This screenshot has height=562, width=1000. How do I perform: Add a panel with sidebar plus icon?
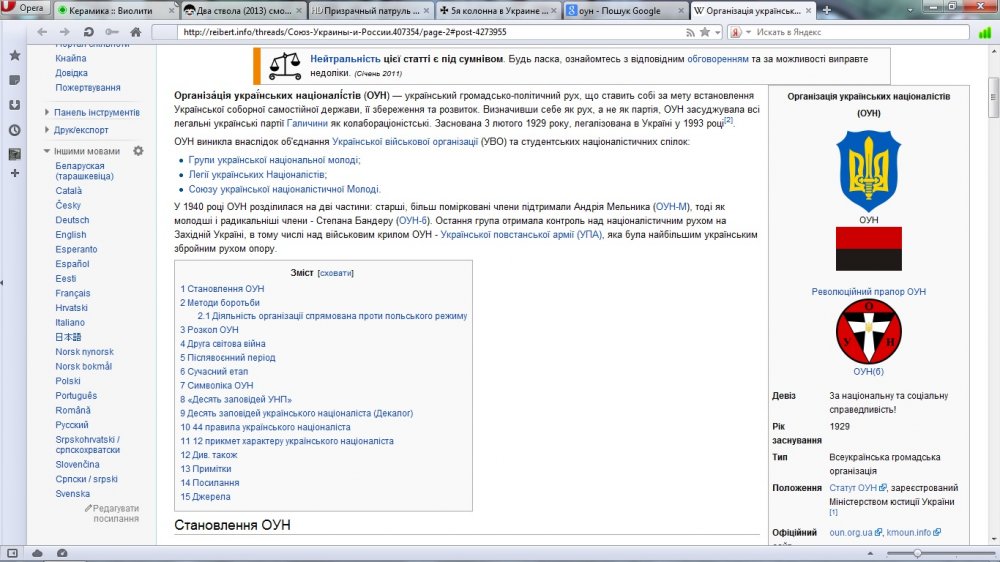point(15,173)
